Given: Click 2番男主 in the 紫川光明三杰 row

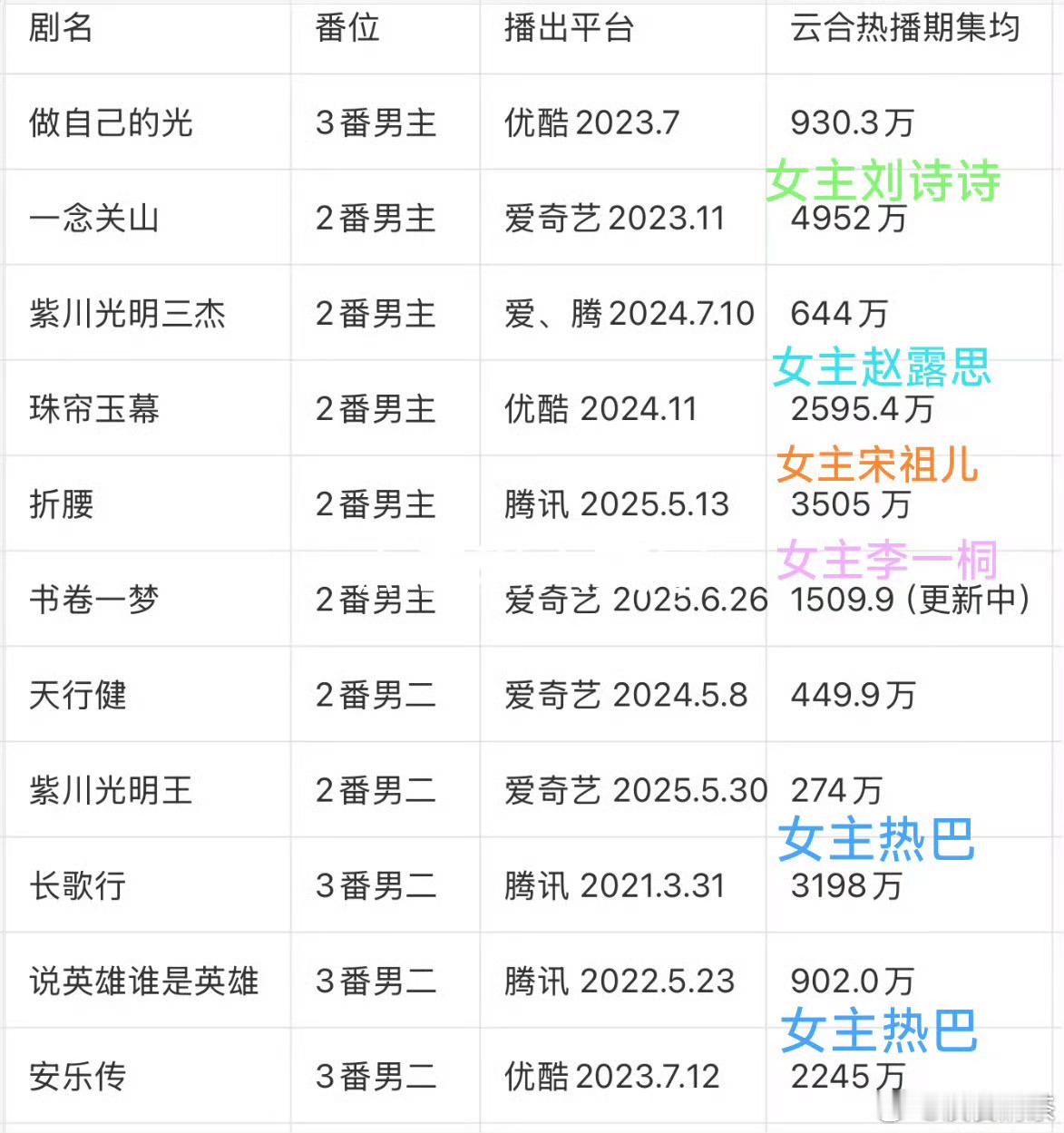Looking at the screenshot, I should coord(376,314).
